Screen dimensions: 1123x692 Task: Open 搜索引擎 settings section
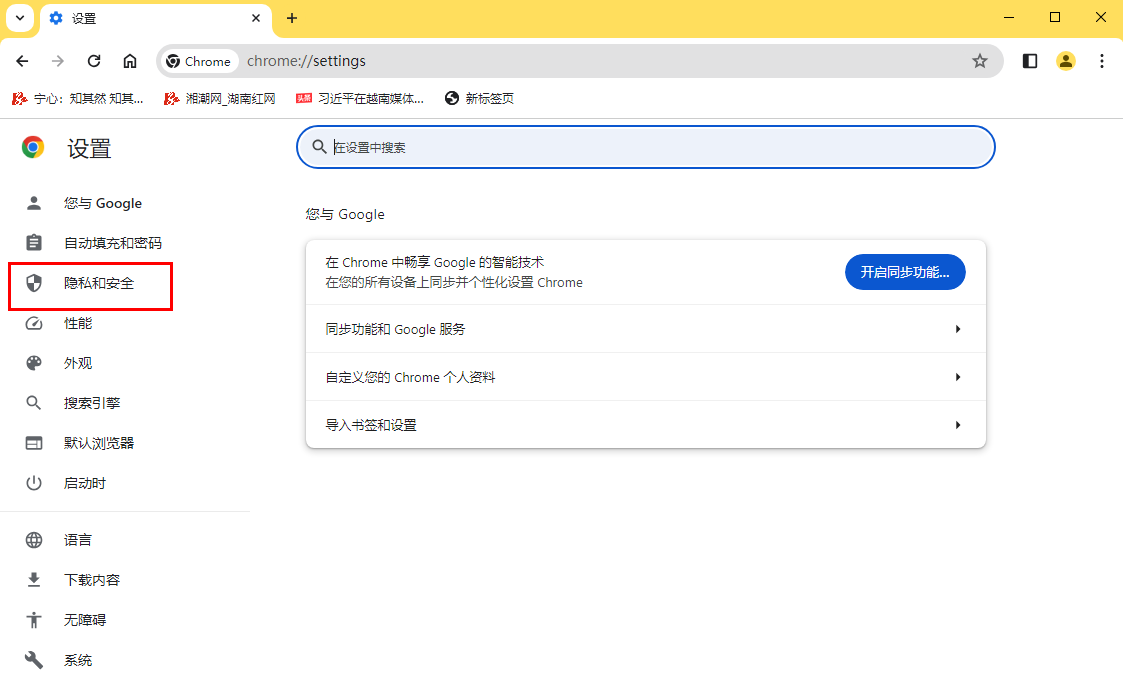[92, 403]
